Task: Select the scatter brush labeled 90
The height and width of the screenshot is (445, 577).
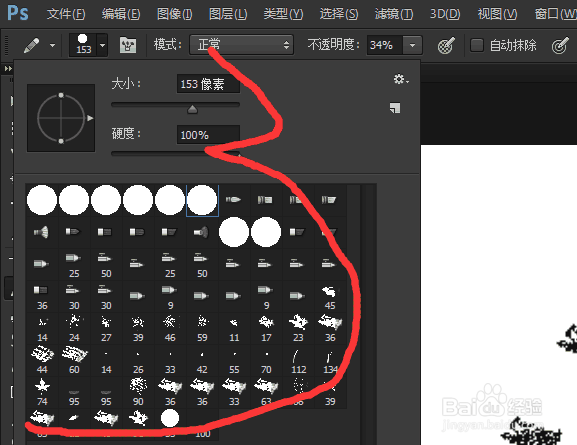Action: 138,392
